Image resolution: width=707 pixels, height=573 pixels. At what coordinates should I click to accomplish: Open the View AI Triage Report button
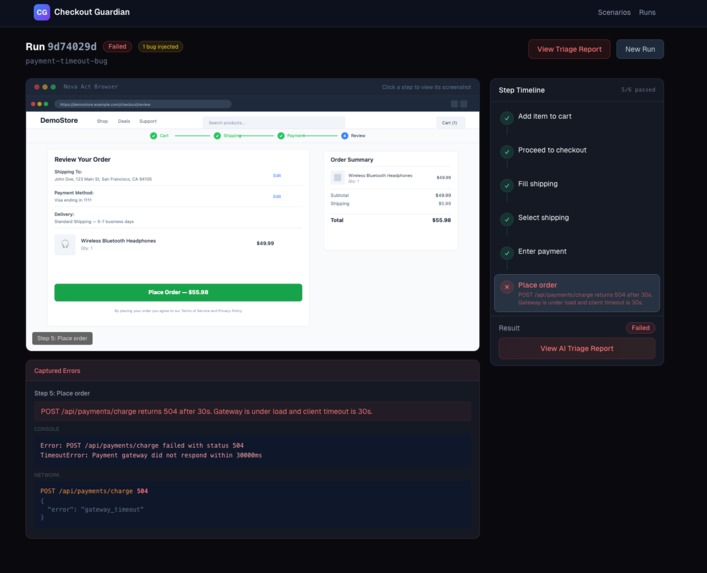click(x=577, y=348)
